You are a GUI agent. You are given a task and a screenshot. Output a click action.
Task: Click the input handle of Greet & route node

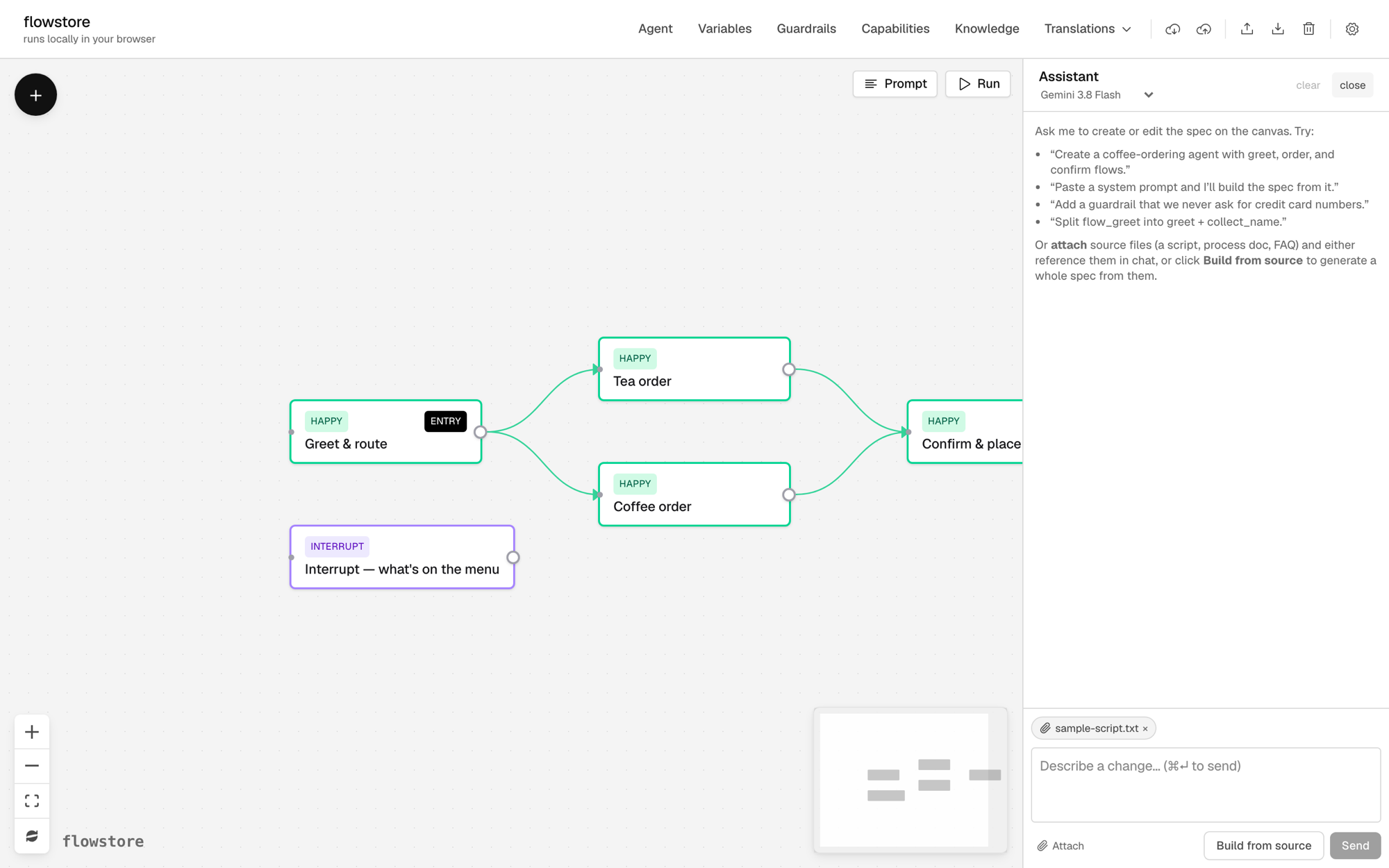[291, 432]
